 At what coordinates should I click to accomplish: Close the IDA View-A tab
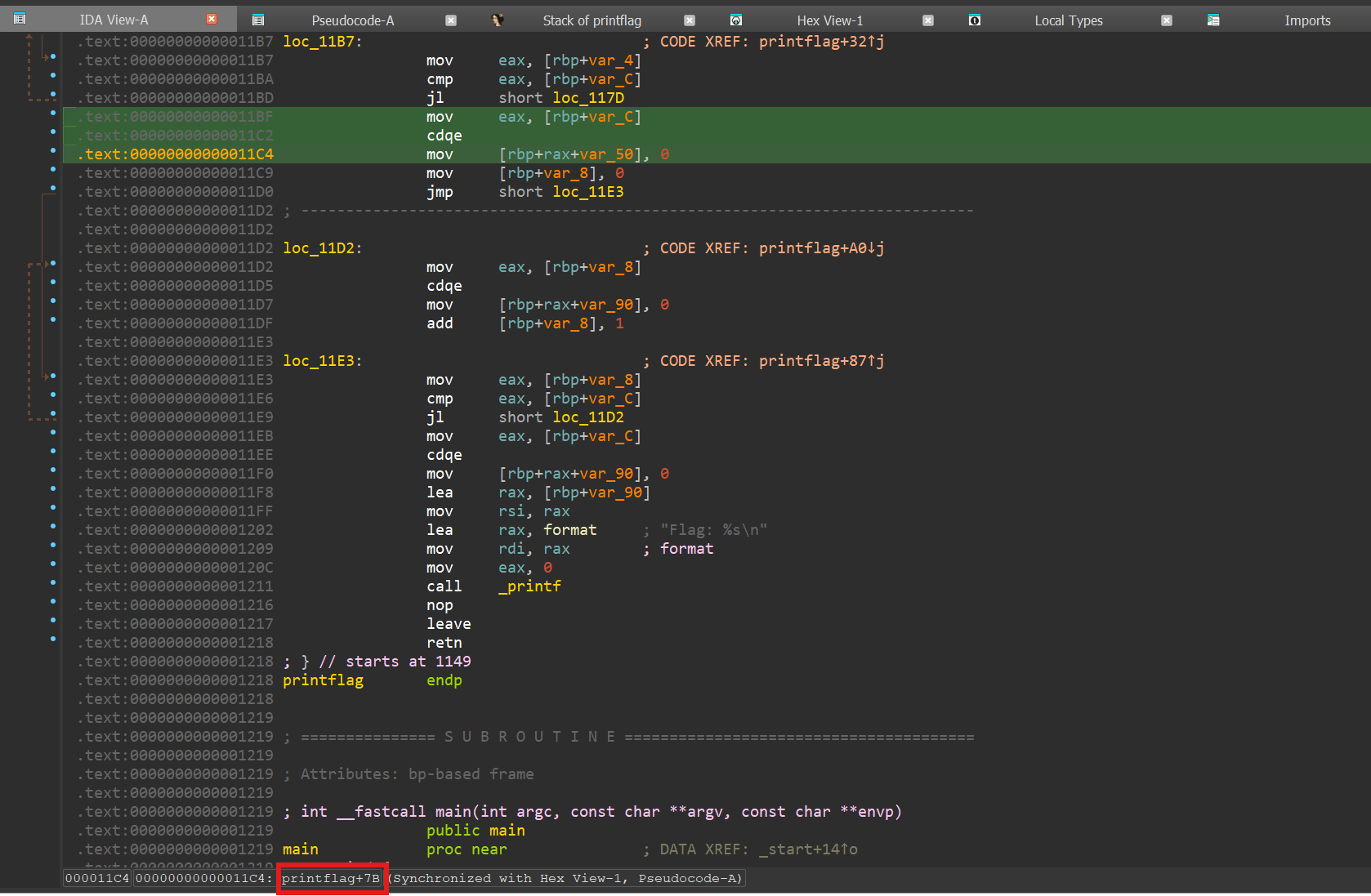[212, 19]
